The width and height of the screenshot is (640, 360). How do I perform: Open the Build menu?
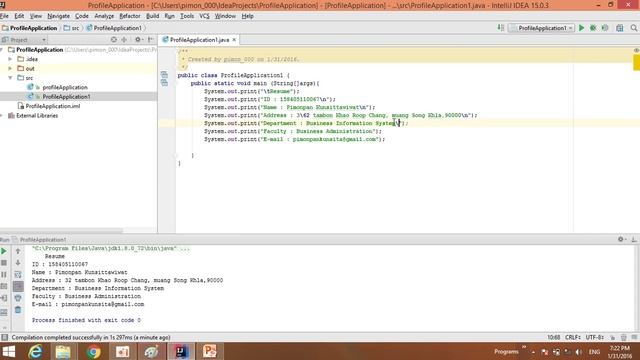(x=153, y=16)
